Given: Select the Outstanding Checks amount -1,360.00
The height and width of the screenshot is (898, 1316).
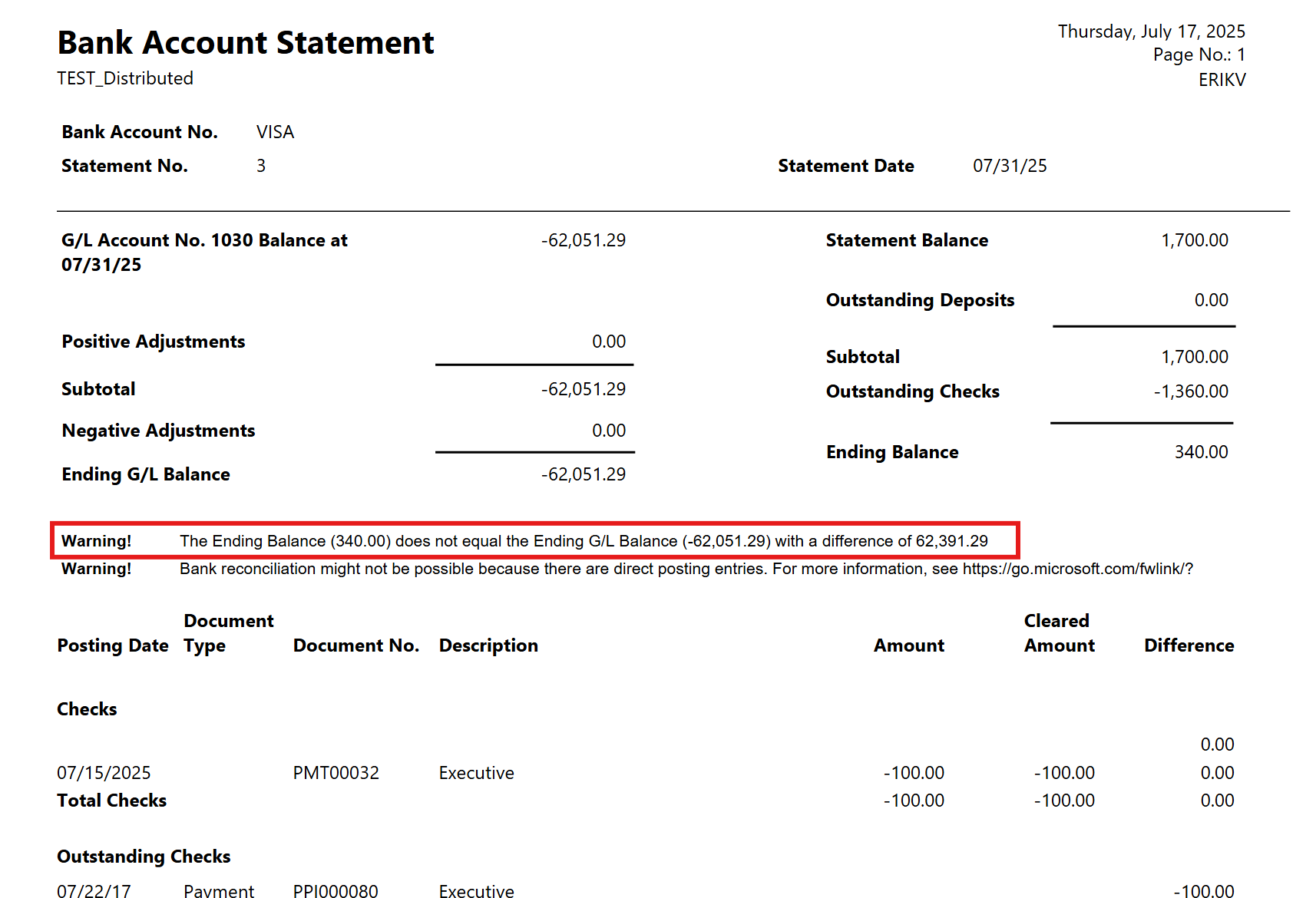Looking at the screenshot, I should (x=1191, y=391).
